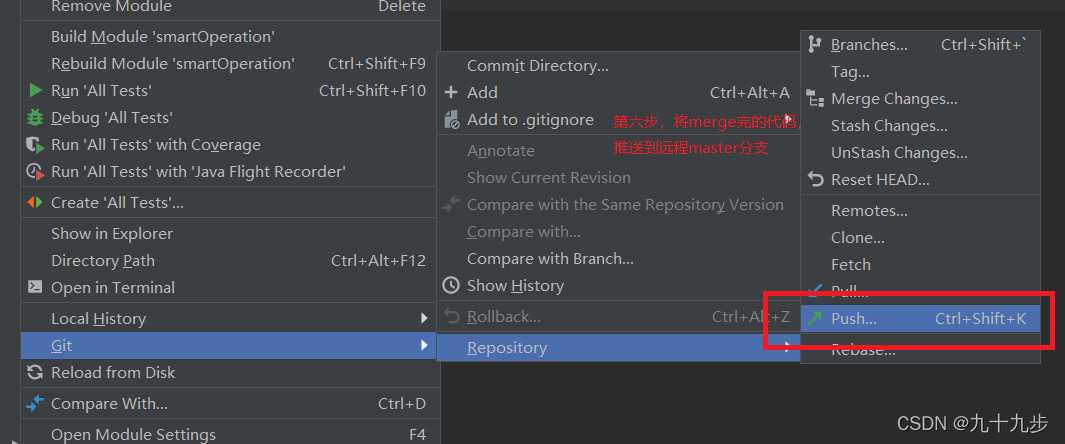Click the Ctrl+Alt+F12 shortcut text

coord(378,261)
